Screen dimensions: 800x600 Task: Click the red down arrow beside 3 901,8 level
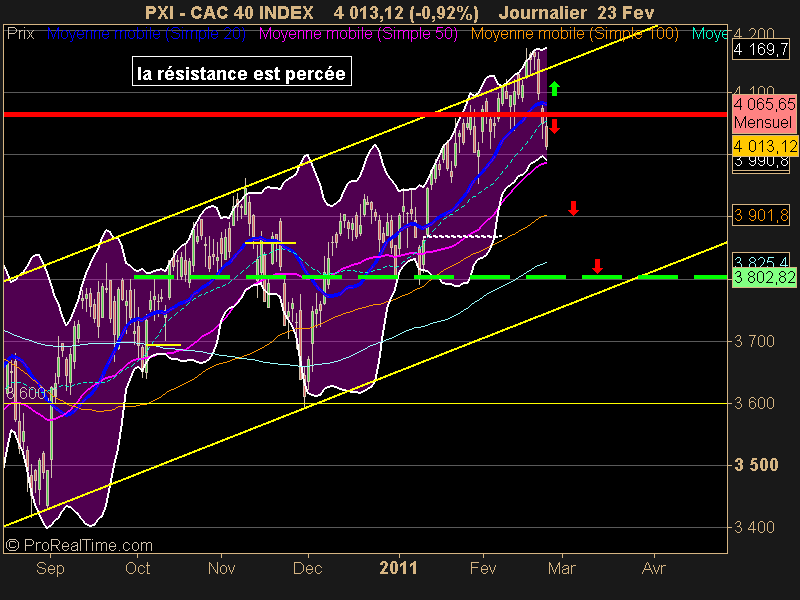tap(573, 208)
